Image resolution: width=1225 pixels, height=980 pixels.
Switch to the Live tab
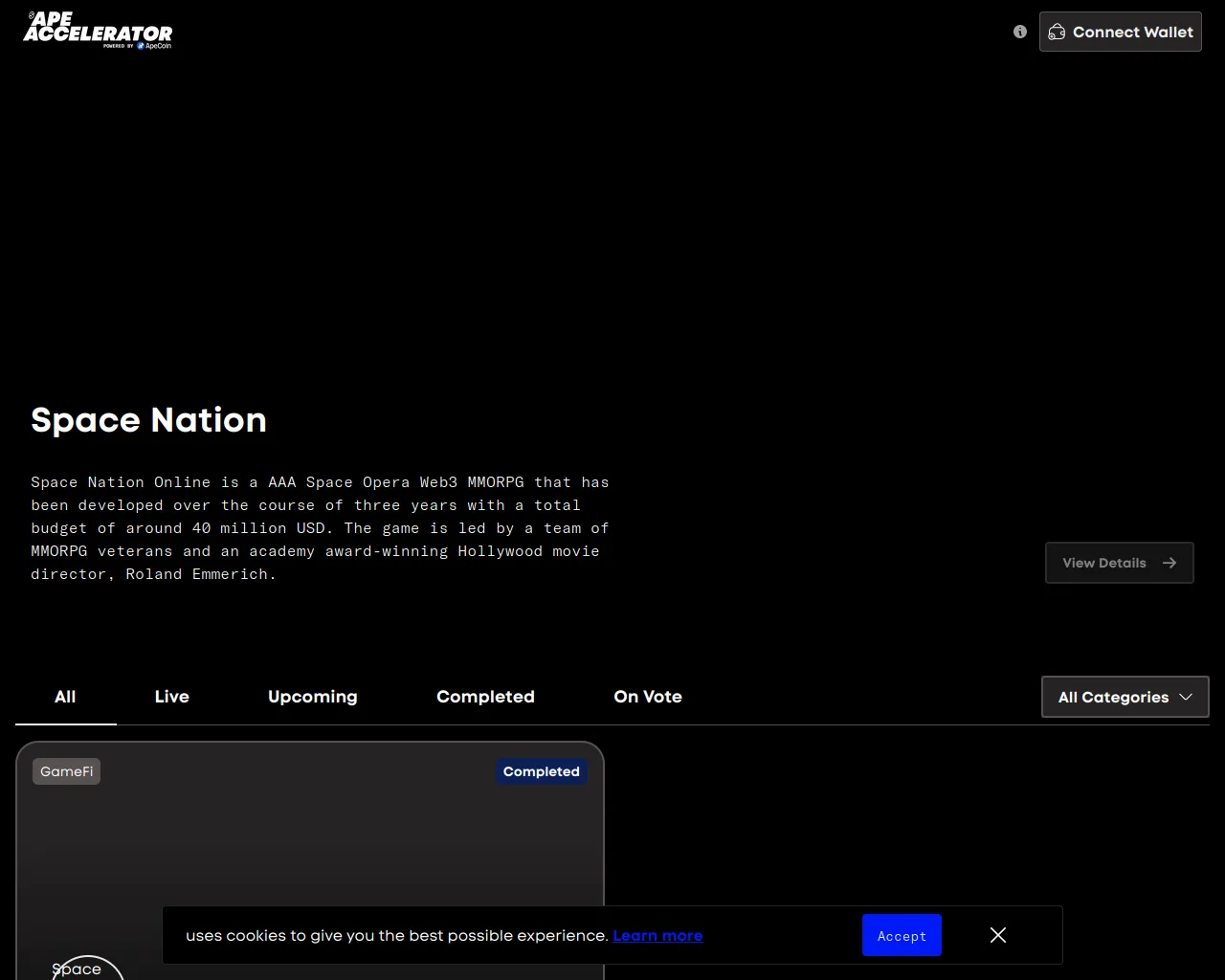(172, 697)
